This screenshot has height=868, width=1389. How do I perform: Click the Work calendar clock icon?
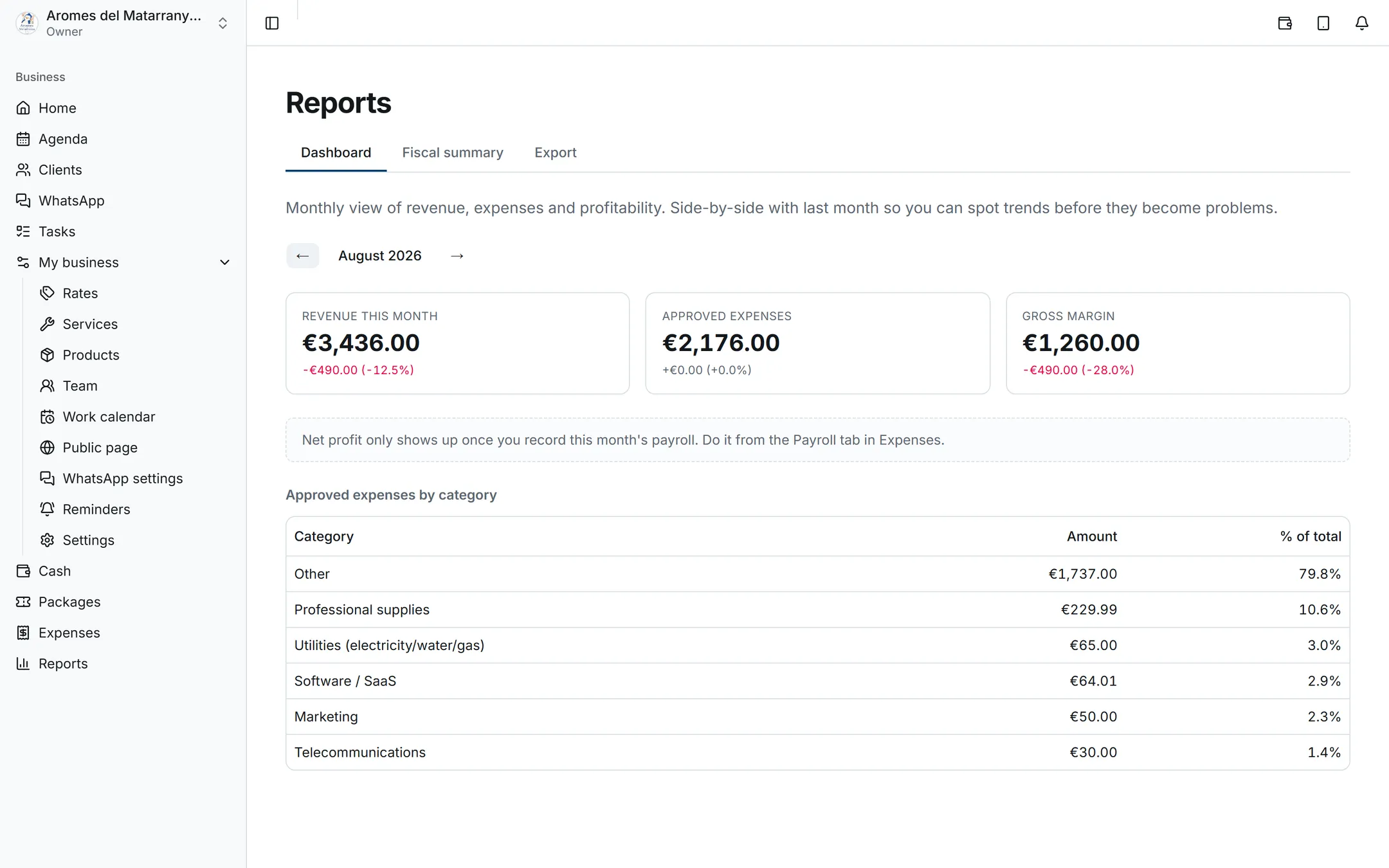pyautogui.click(x=47, y=417)
